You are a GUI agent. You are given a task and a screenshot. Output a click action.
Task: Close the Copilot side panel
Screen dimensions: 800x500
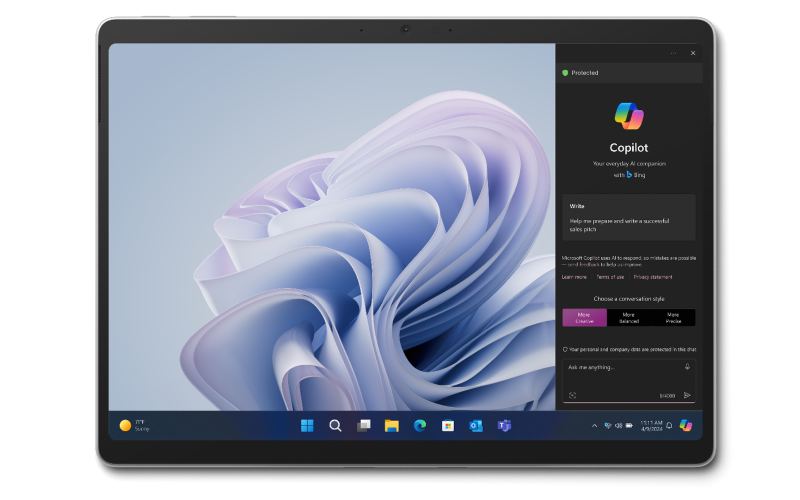[693, 53]
